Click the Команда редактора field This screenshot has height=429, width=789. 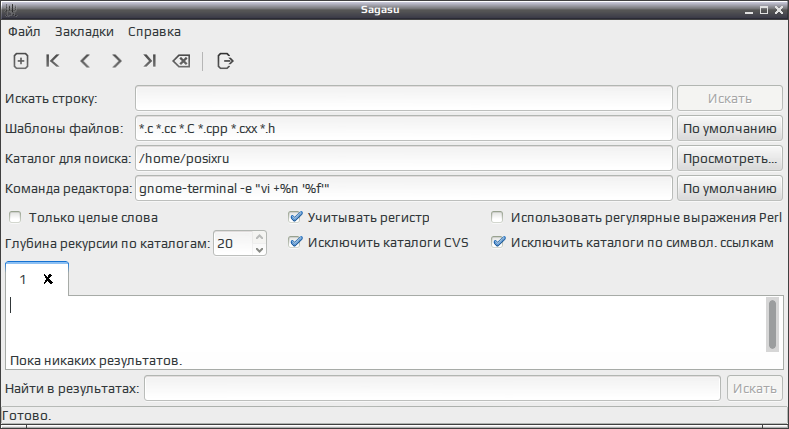(x=404, y=189)
